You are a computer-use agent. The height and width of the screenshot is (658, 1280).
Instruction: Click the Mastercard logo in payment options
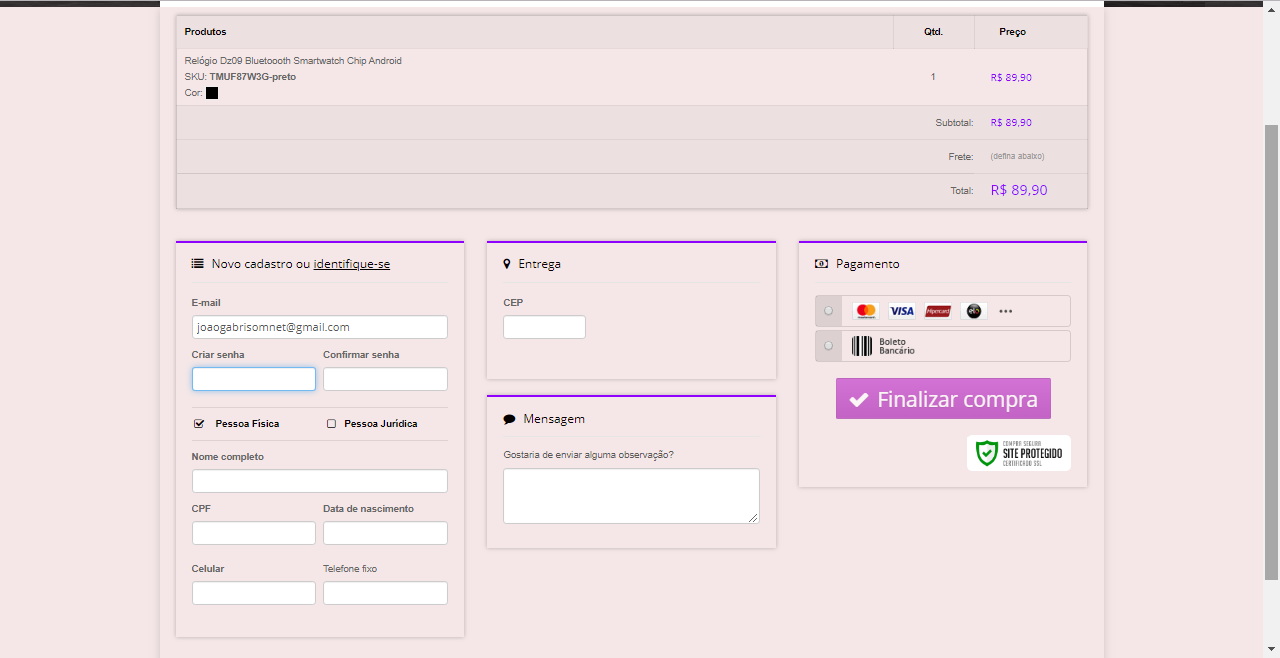pyautogui.click(x=866, y=311)
